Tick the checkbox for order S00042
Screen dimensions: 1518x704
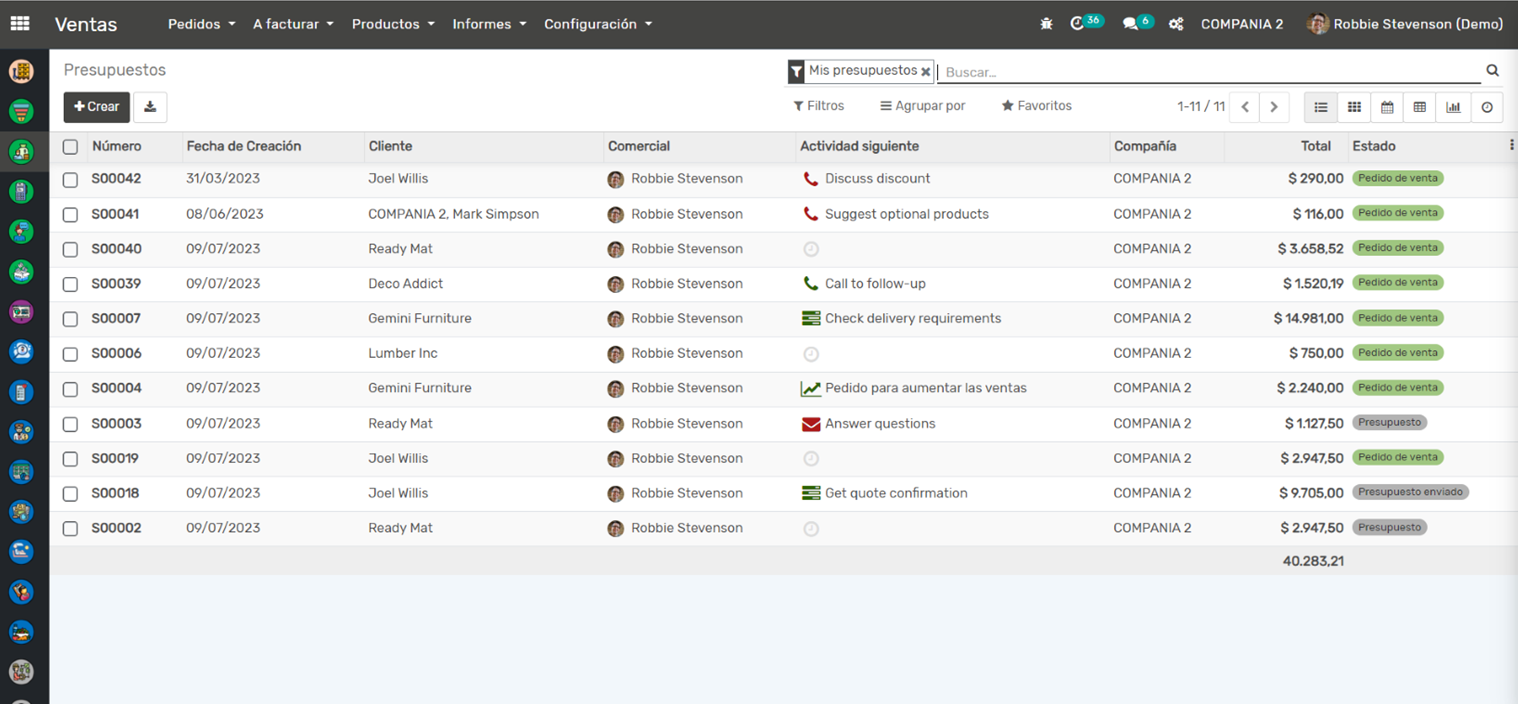(x=70, y=180)
